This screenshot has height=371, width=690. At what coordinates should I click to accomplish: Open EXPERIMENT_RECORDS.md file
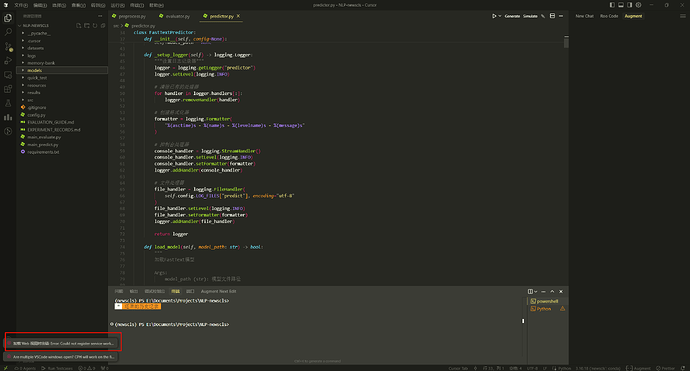click(62, 129)
